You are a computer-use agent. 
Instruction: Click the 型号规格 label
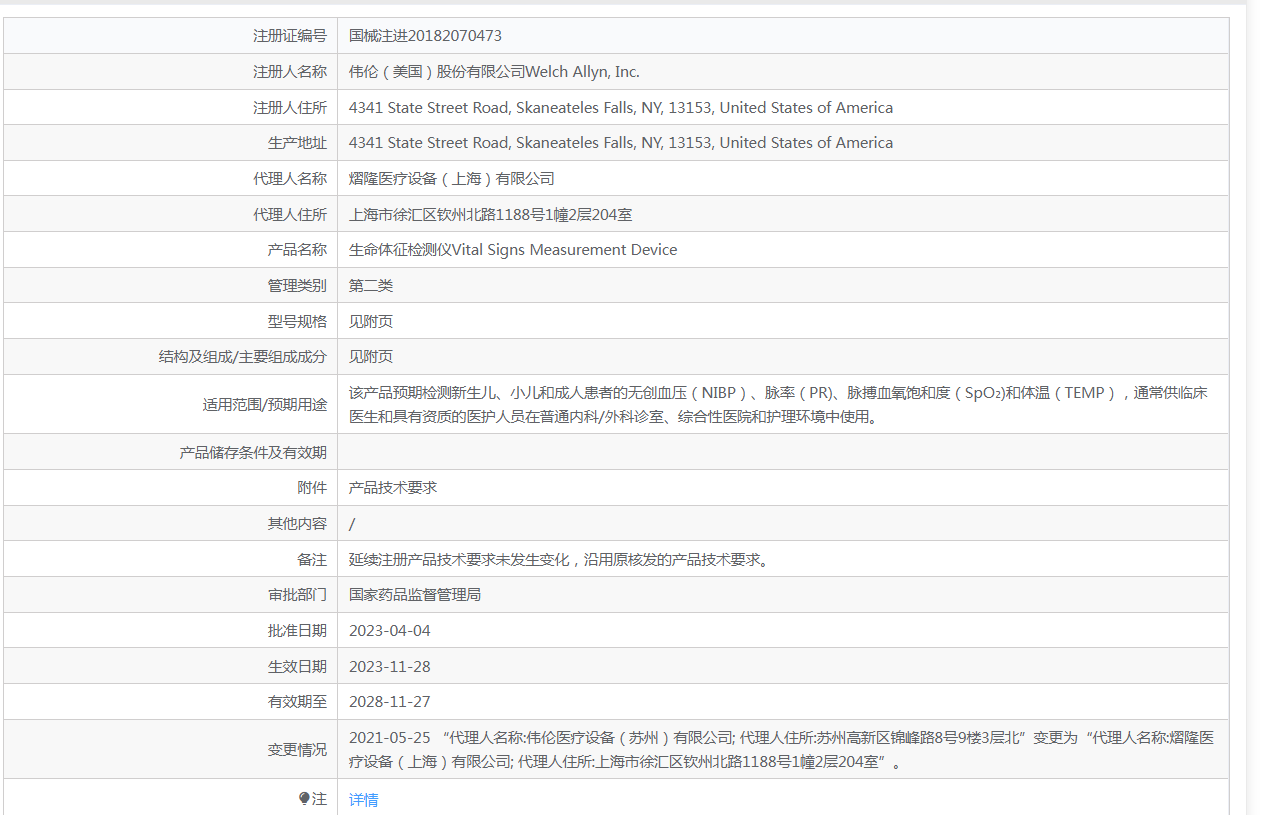click(x=297, y=322)
